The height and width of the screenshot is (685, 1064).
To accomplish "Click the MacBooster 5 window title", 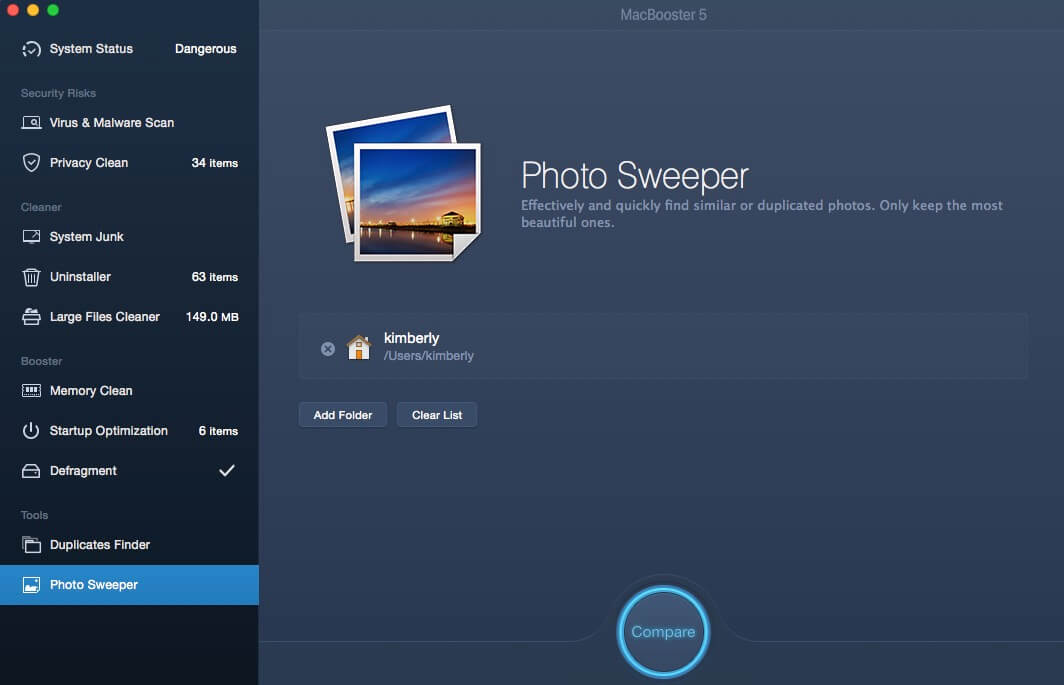I will 664,15.
